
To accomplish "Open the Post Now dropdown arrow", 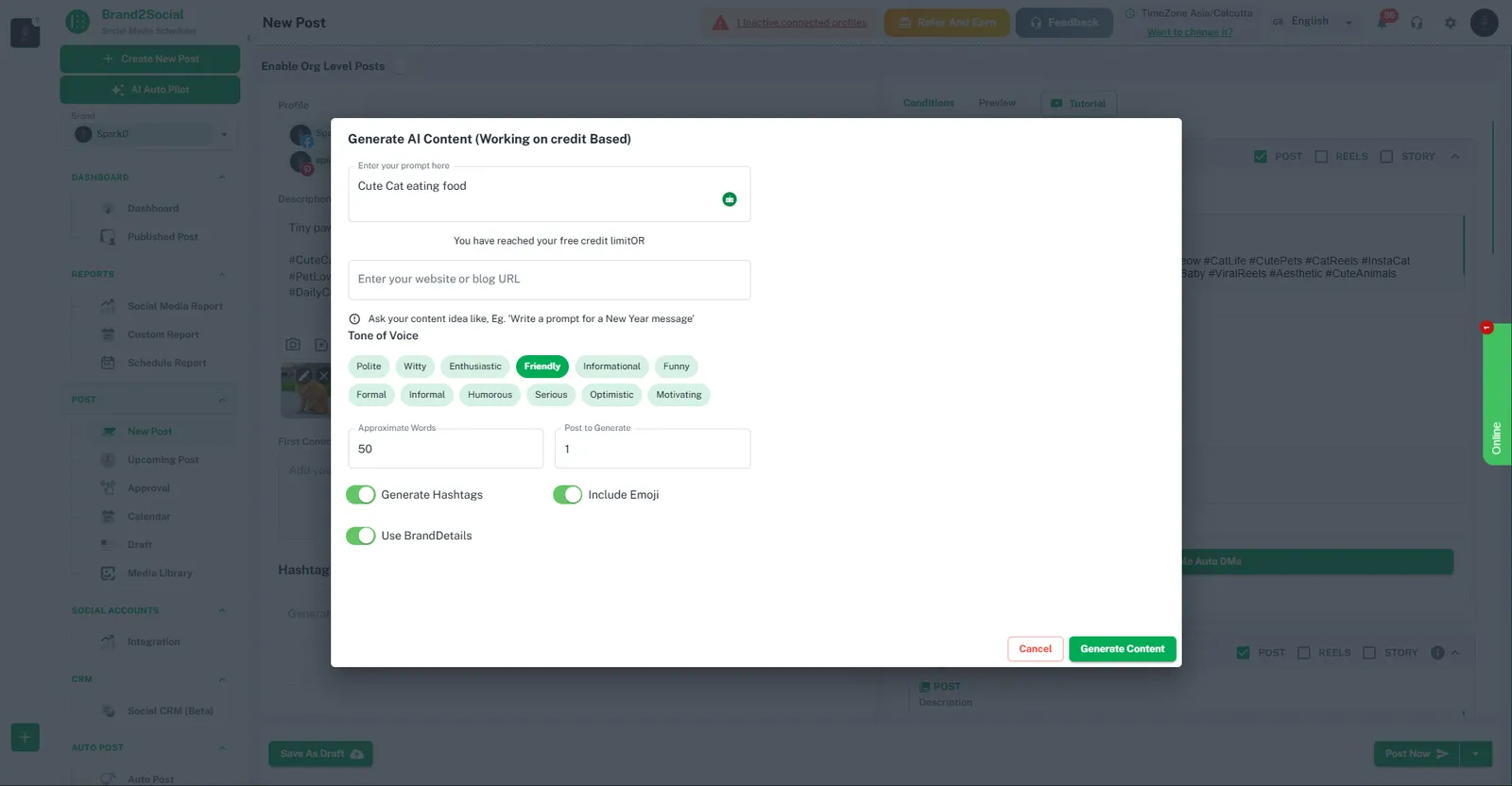I will 1476,754.
